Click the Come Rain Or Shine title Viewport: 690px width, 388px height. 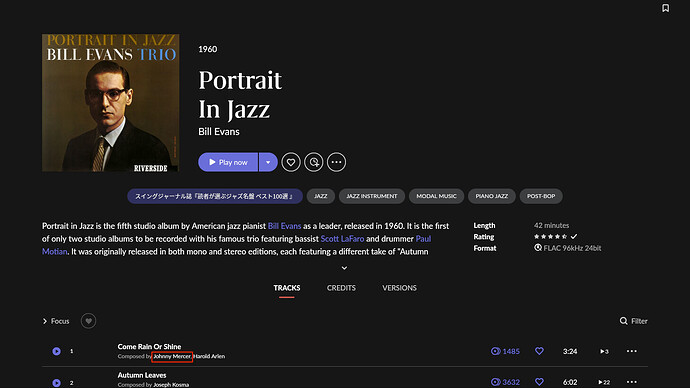tap(149, 347)
